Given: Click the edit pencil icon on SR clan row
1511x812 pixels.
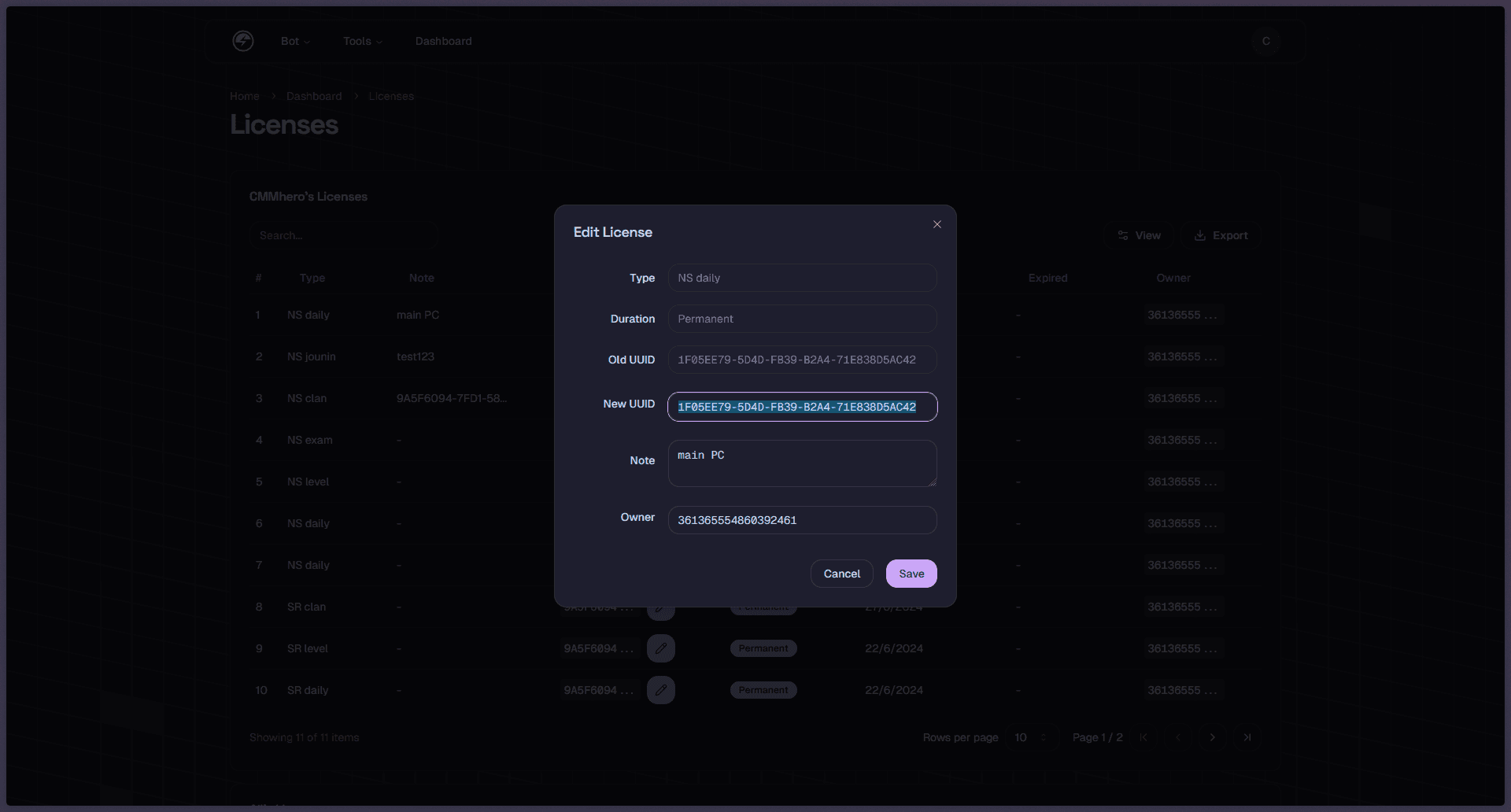Looking at the screenshot, I should [661, 607].
